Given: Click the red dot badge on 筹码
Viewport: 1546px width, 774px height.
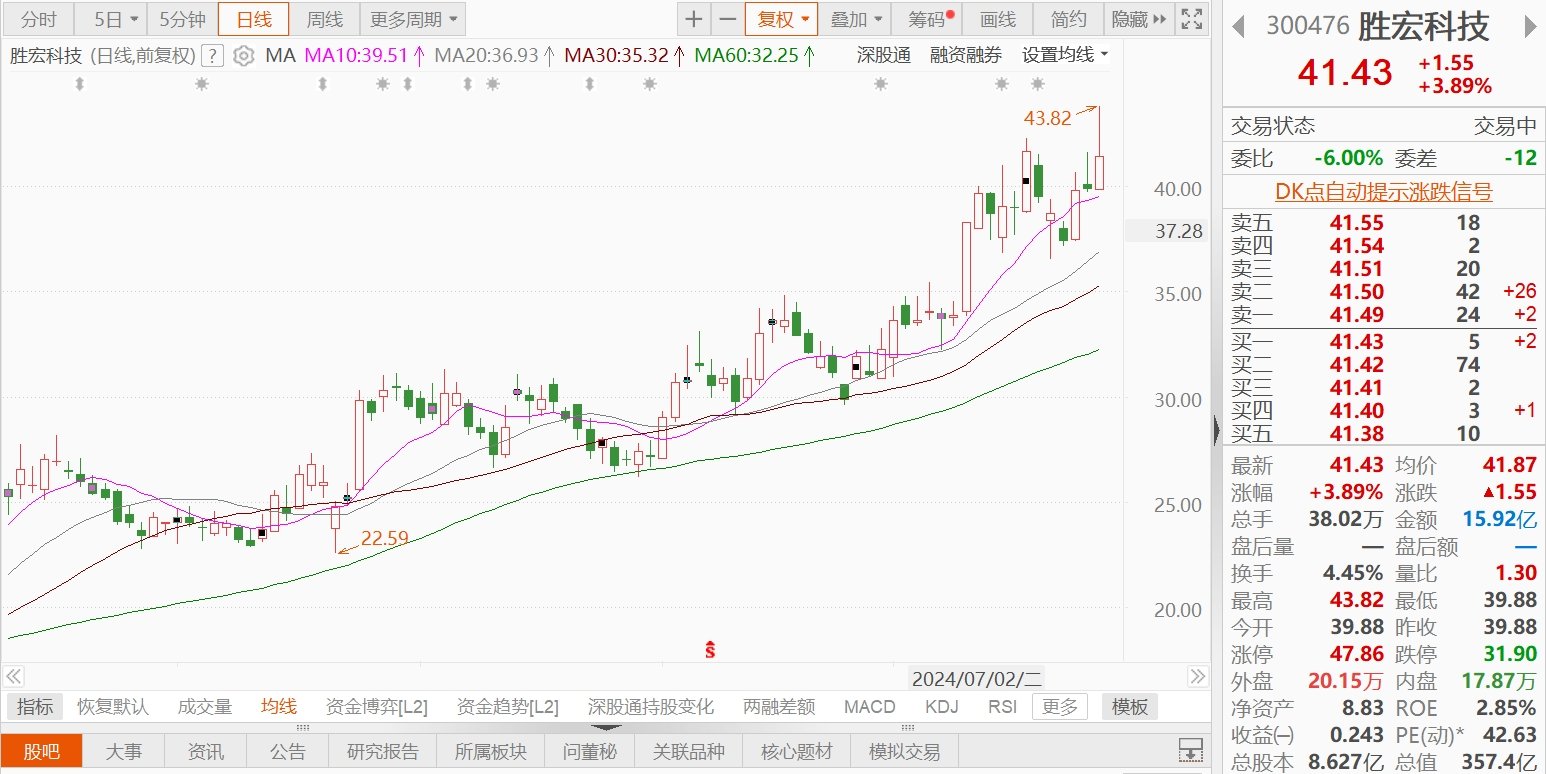Looking at the screenshot, I should click(950, 14).
